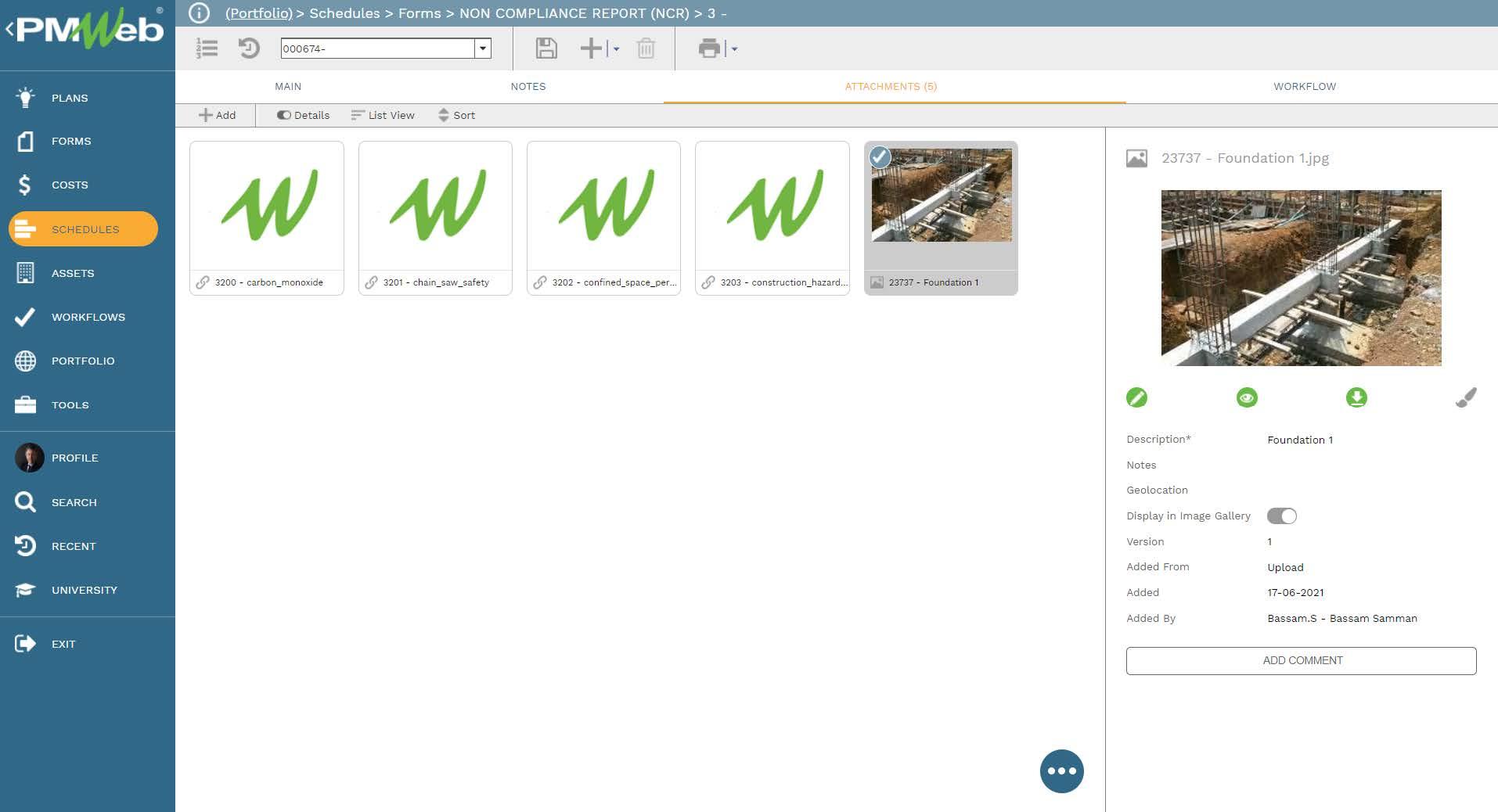Open the record list icon in toolbar
The height and width of the screenshot is (812, 1498).
click(207, 49)
